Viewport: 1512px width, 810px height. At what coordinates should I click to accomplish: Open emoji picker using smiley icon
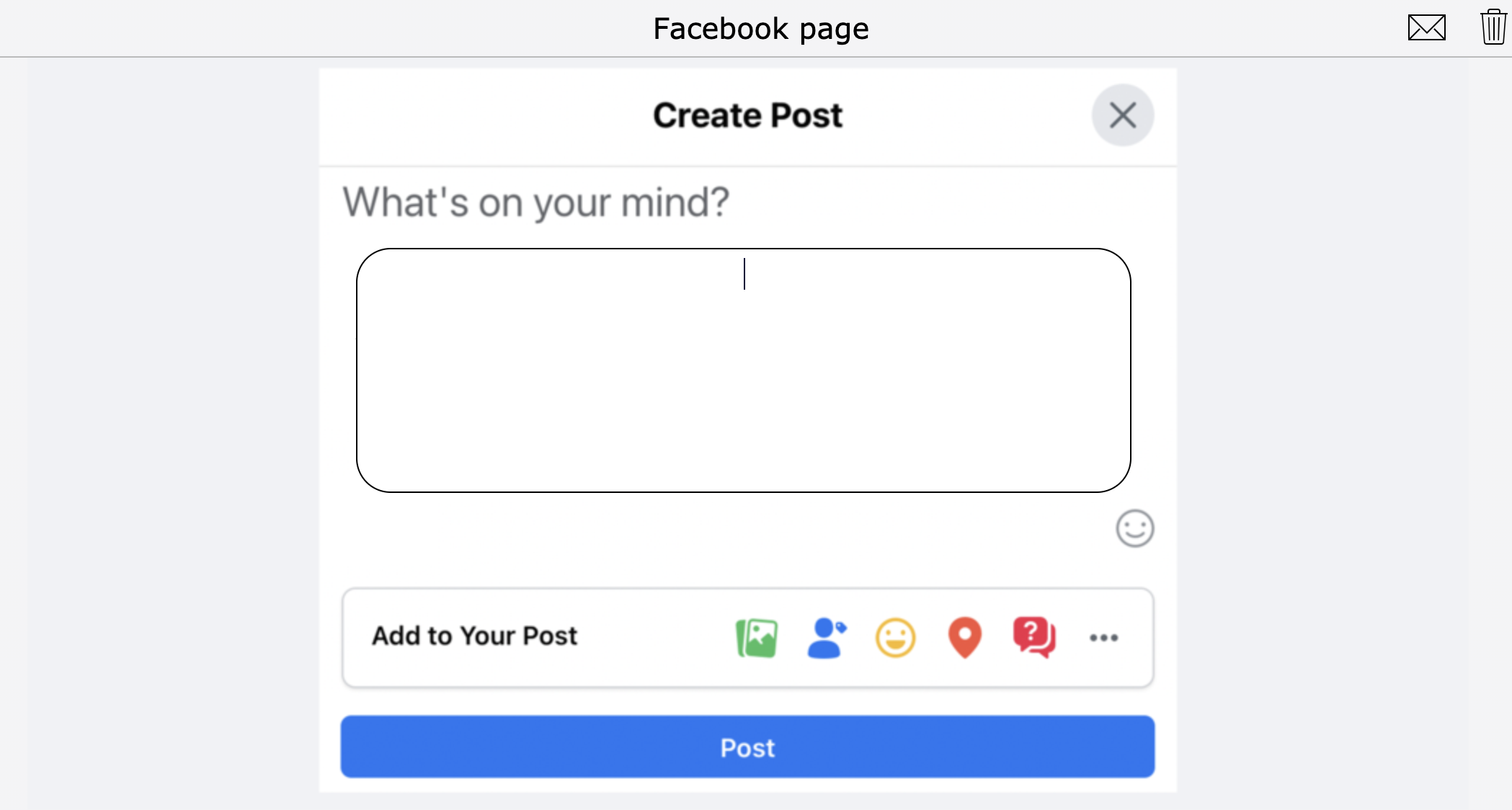pos(1135,528)
